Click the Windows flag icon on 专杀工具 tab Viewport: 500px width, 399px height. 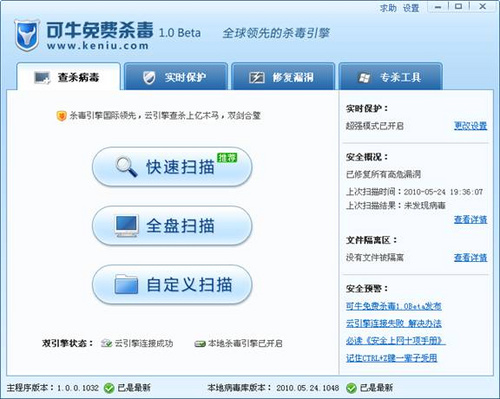click(x=364, y=78)
